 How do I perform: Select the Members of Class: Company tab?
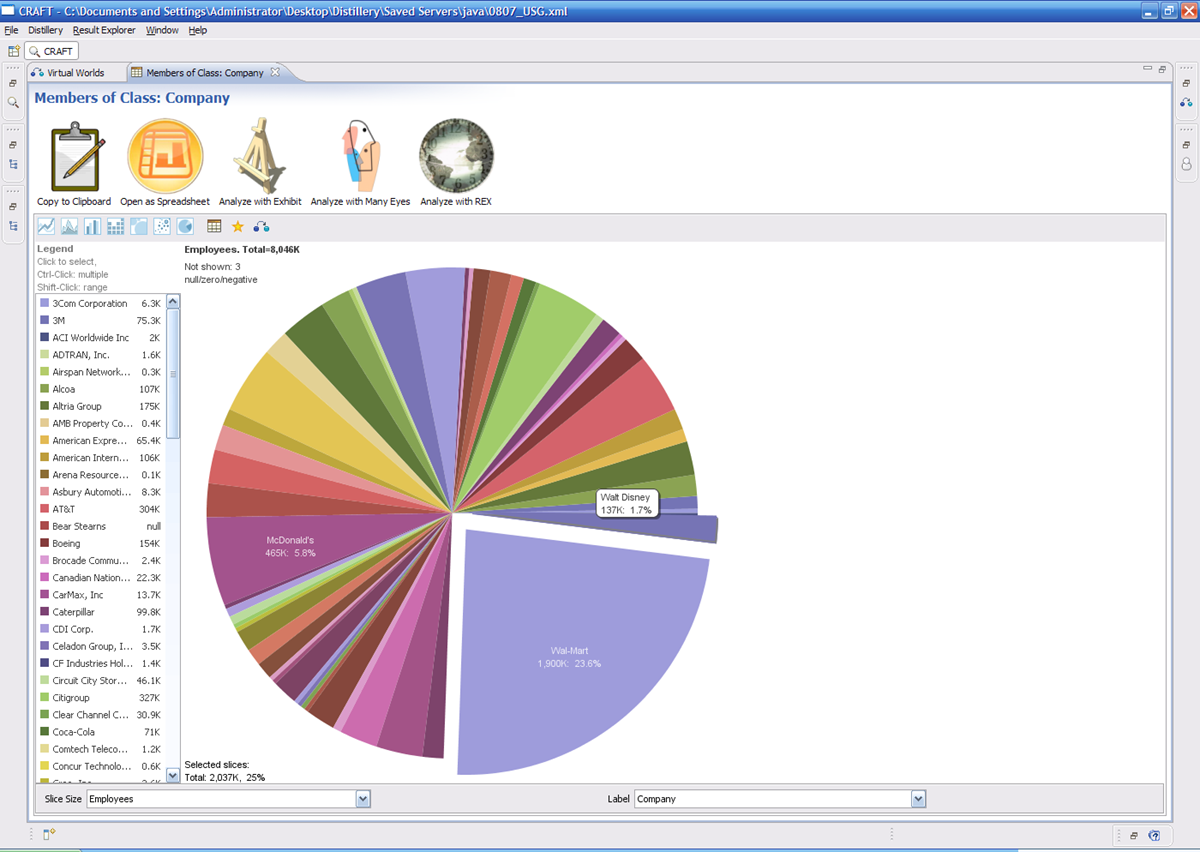pyautogui.click(x=205, y=72)
